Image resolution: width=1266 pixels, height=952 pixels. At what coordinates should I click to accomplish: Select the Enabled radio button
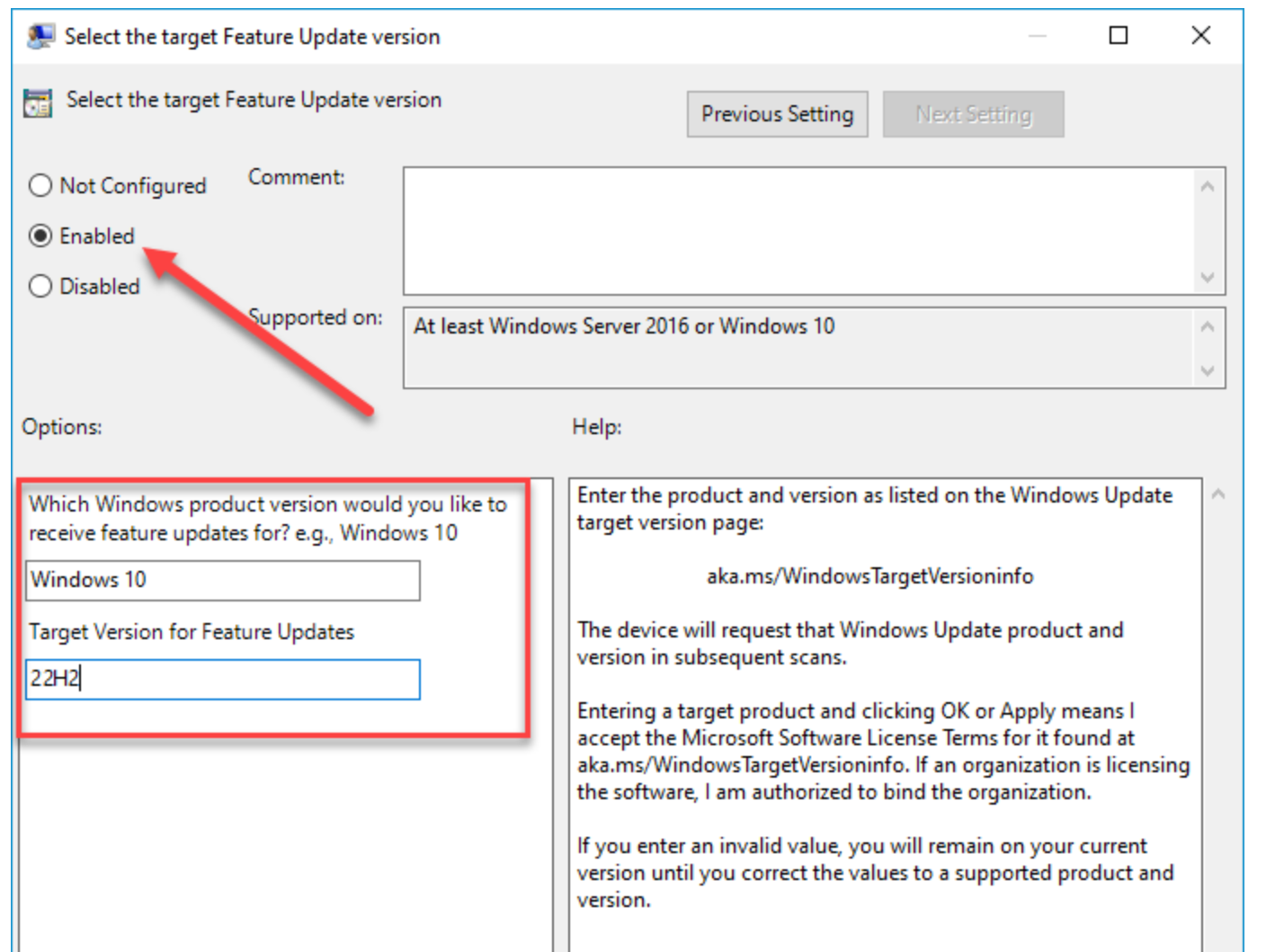pyautogui.click(x=40, y=236)
